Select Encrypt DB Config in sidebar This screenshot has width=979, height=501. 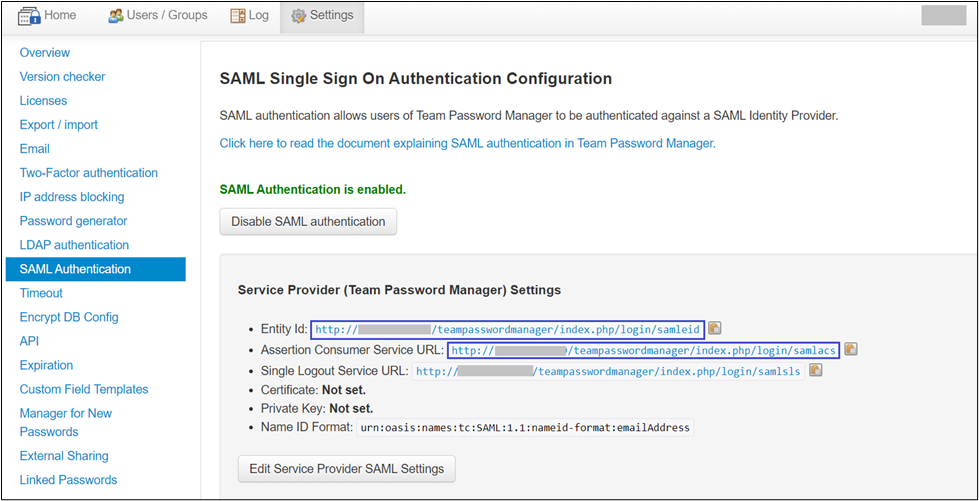tap(69, 317)
